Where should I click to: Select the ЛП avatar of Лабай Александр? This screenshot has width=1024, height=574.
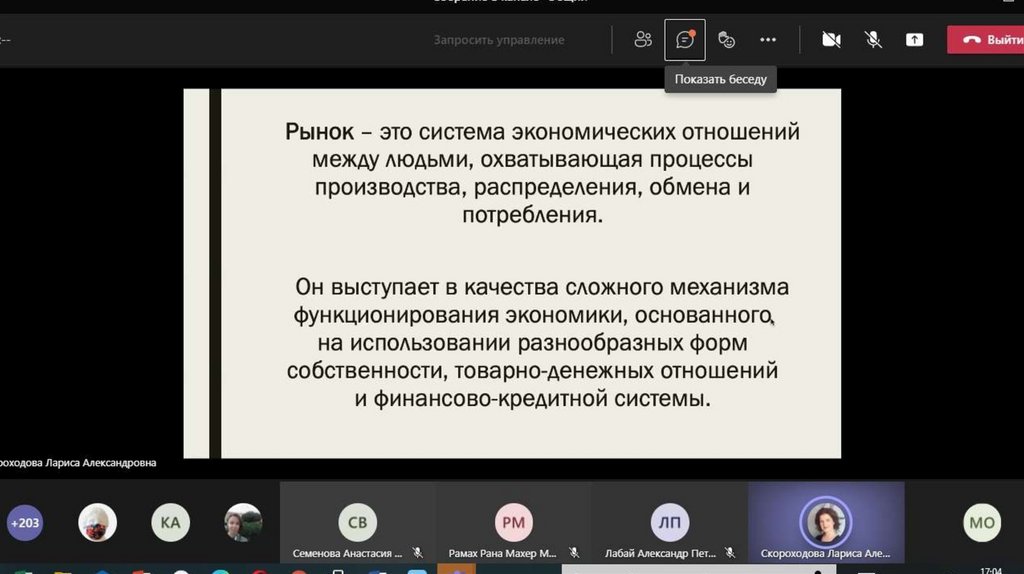coord(669,522)
